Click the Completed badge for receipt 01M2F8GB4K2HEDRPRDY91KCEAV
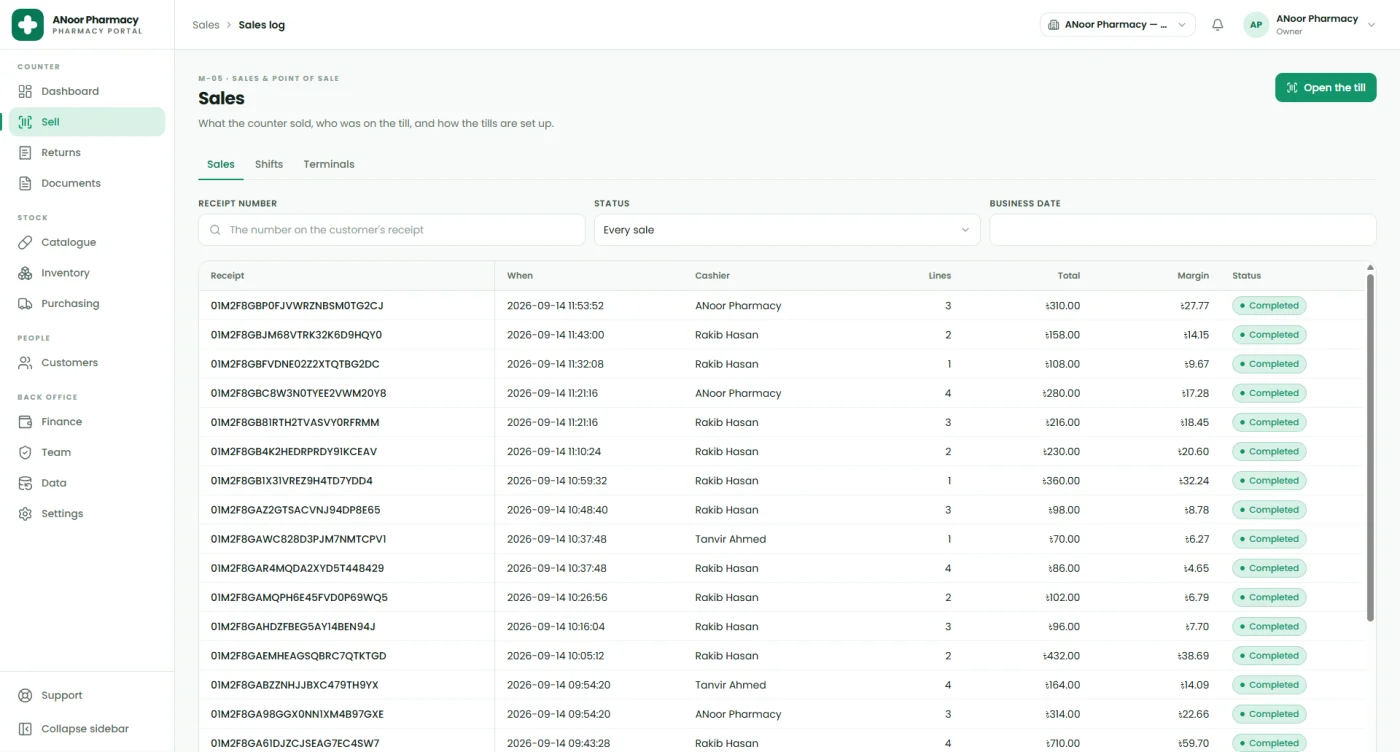The height and width of the screenshot is (752, 1400). coord(1269,452)
